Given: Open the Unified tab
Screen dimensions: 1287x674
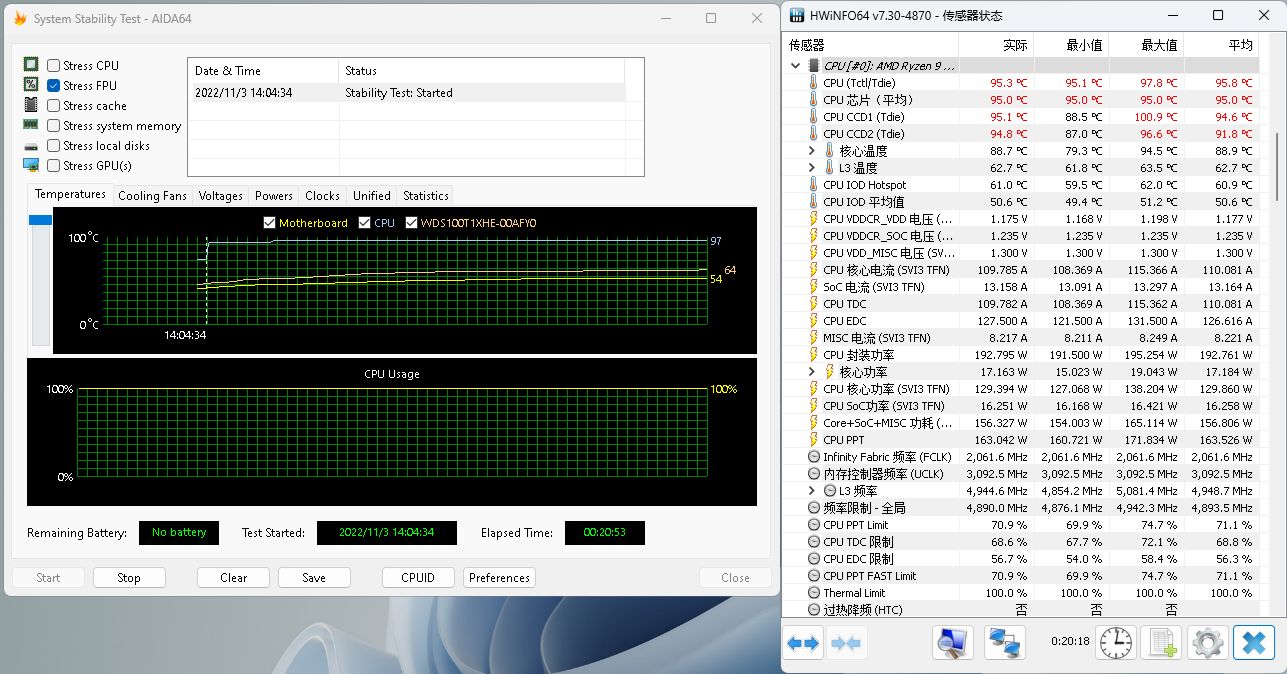Looking at the screenshot, I should [x=371, y=196].
